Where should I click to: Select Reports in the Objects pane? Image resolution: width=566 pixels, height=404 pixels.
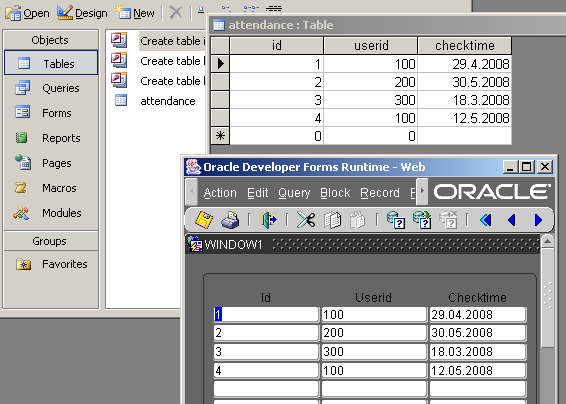click(51, 138)
